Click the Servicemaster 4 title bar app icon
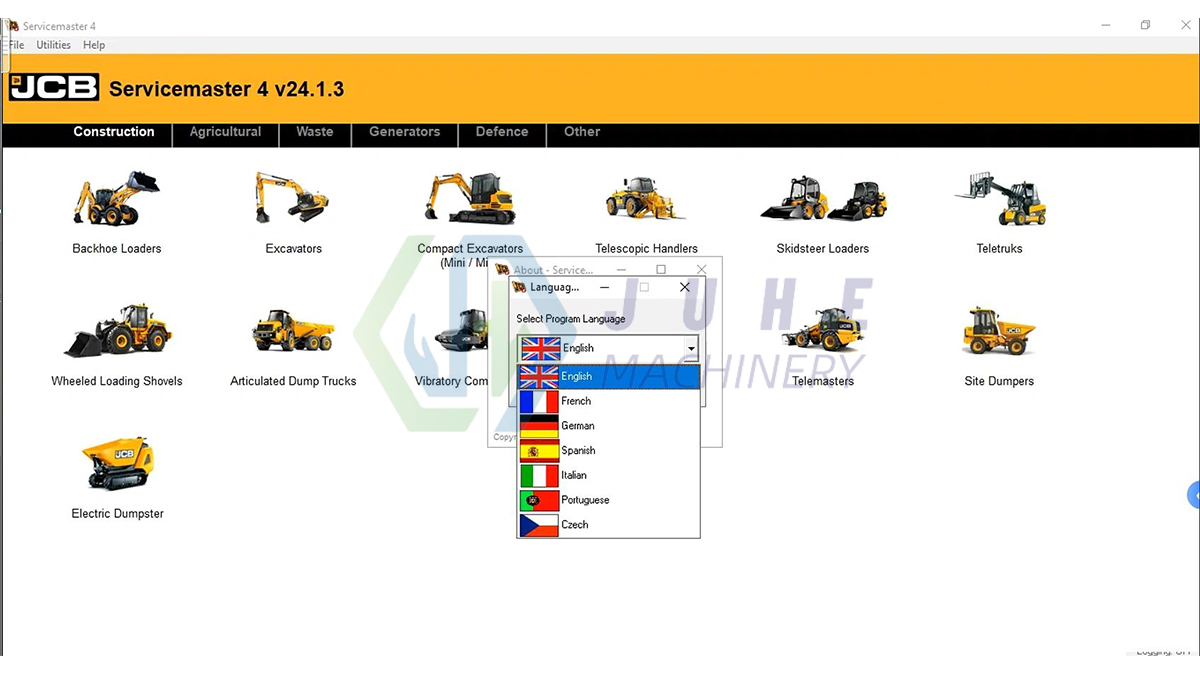This screenshot has width=1200, height=674. tap(13, 25)
